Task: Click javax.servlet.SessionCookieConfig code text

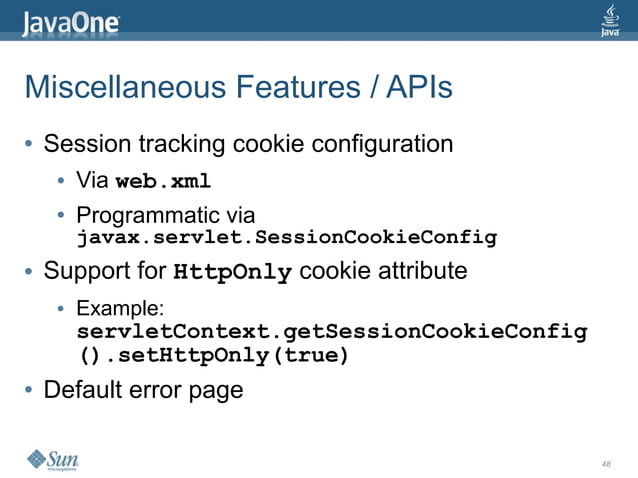Action: [287, 238]
